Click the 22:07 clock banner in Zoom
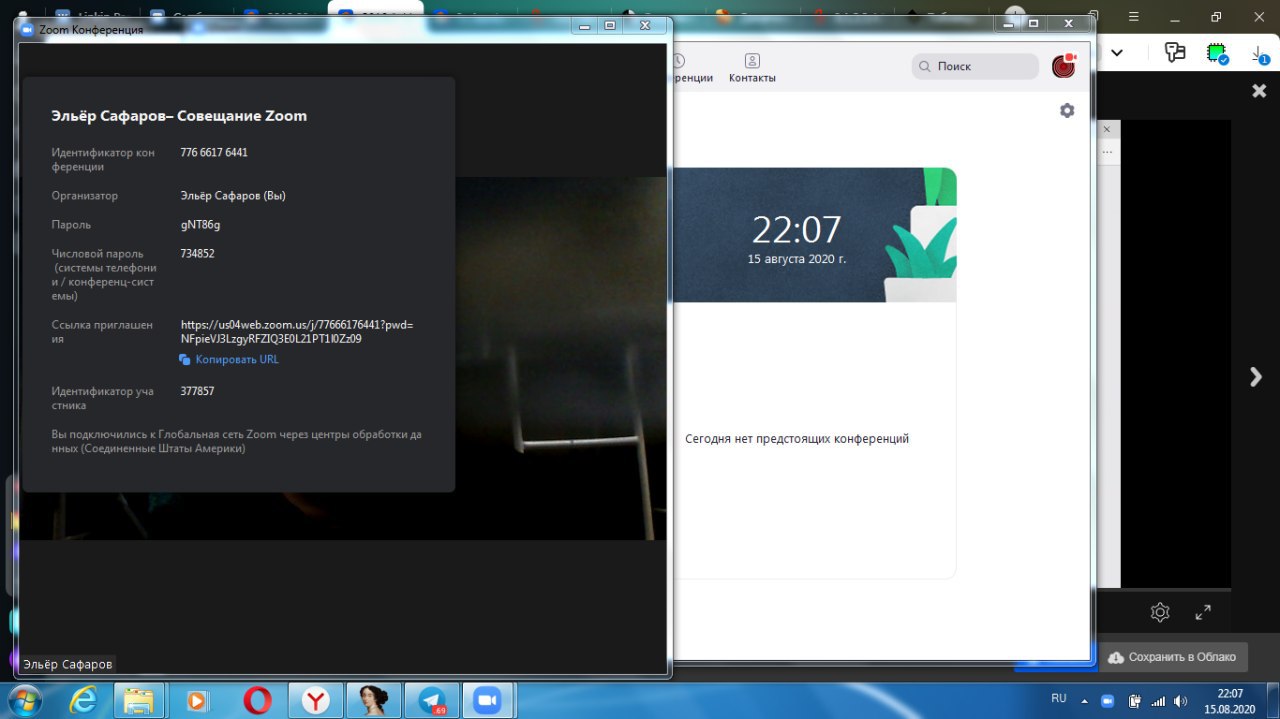 [x=797, y=230]
